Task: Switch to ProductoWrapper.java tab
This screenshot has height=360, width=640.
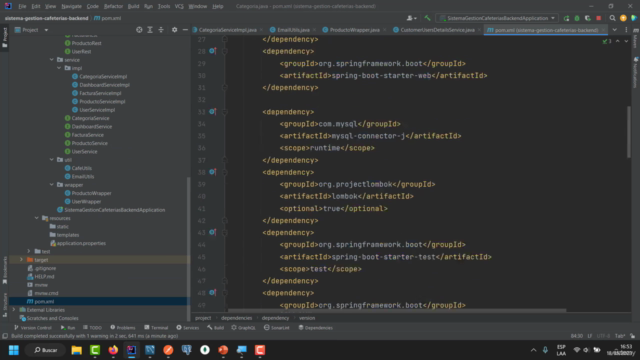Action: coord(354,30)
